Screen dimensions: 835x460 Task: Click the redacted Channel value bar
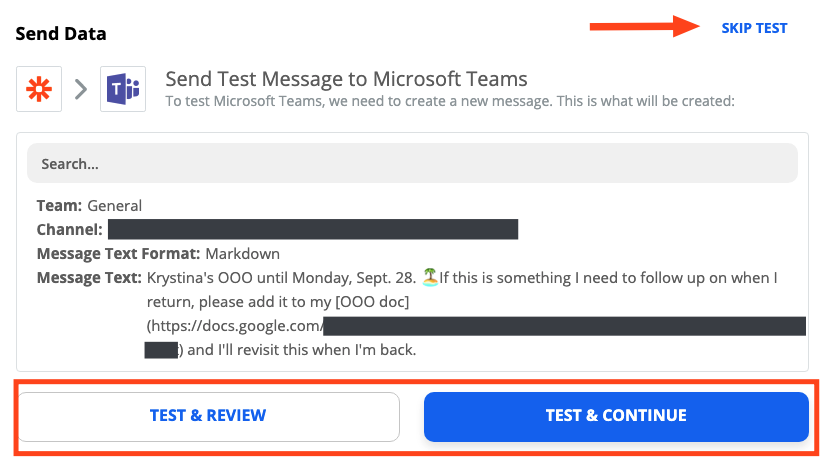(313, 229)
